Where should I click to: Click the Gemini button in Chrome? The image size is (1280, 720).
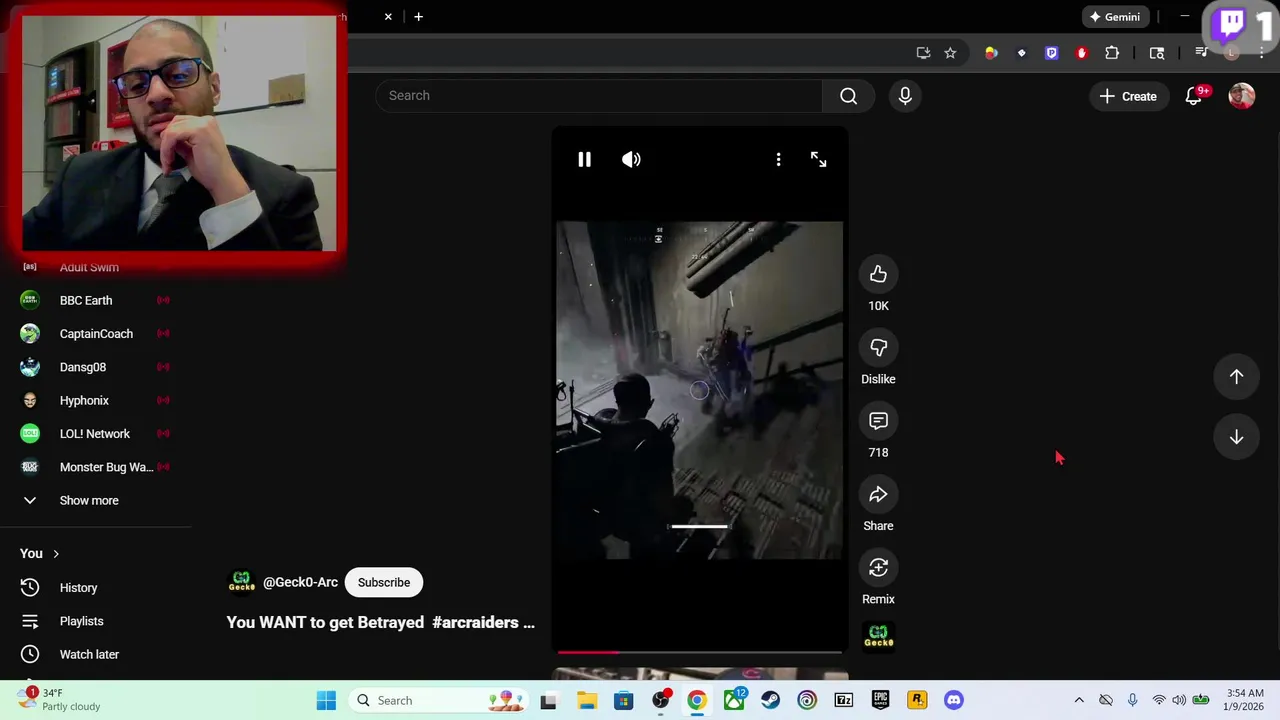pos(1115,17)
